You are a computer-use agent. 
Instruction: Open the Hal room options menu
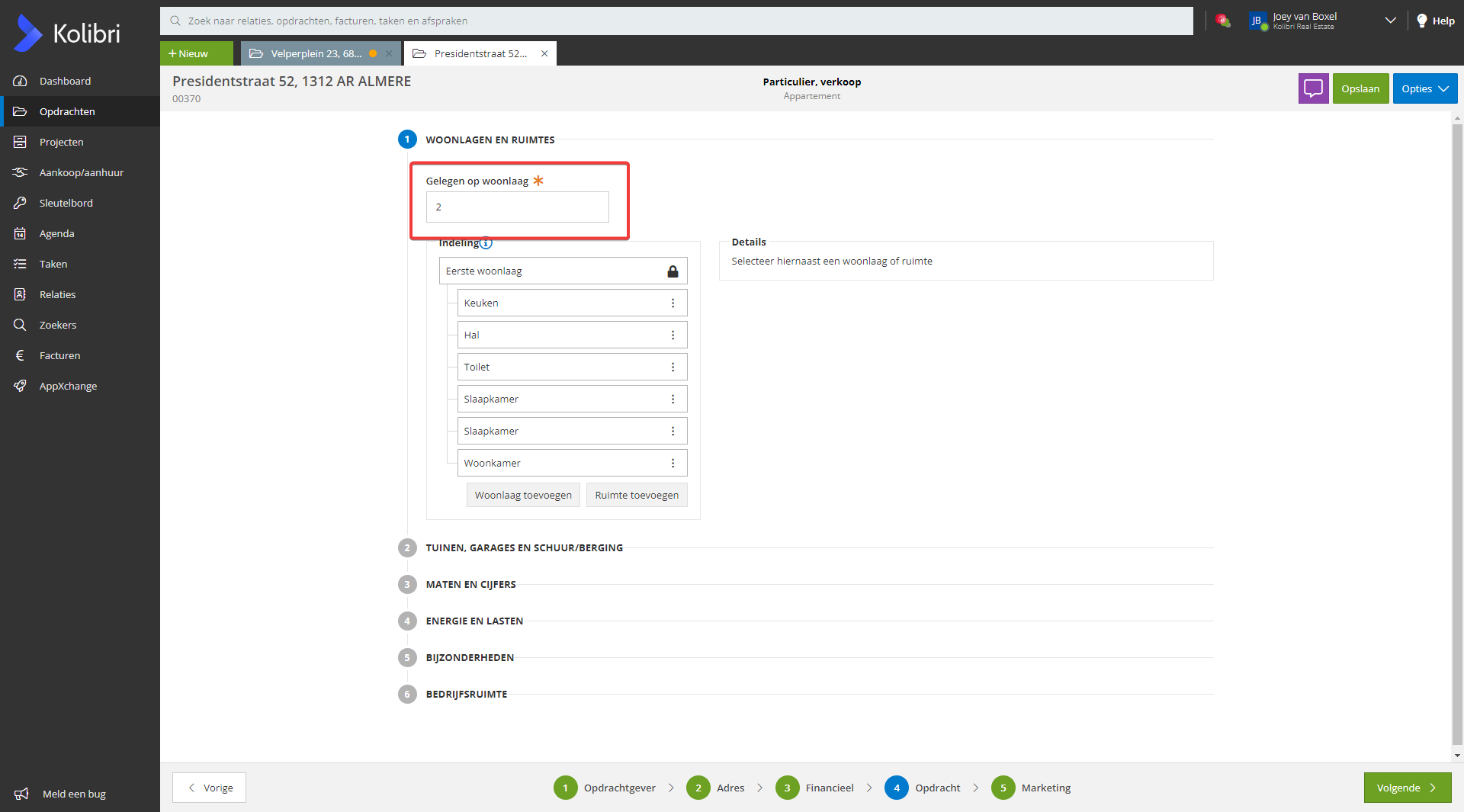pyautogui.click(x=673, y=335)
